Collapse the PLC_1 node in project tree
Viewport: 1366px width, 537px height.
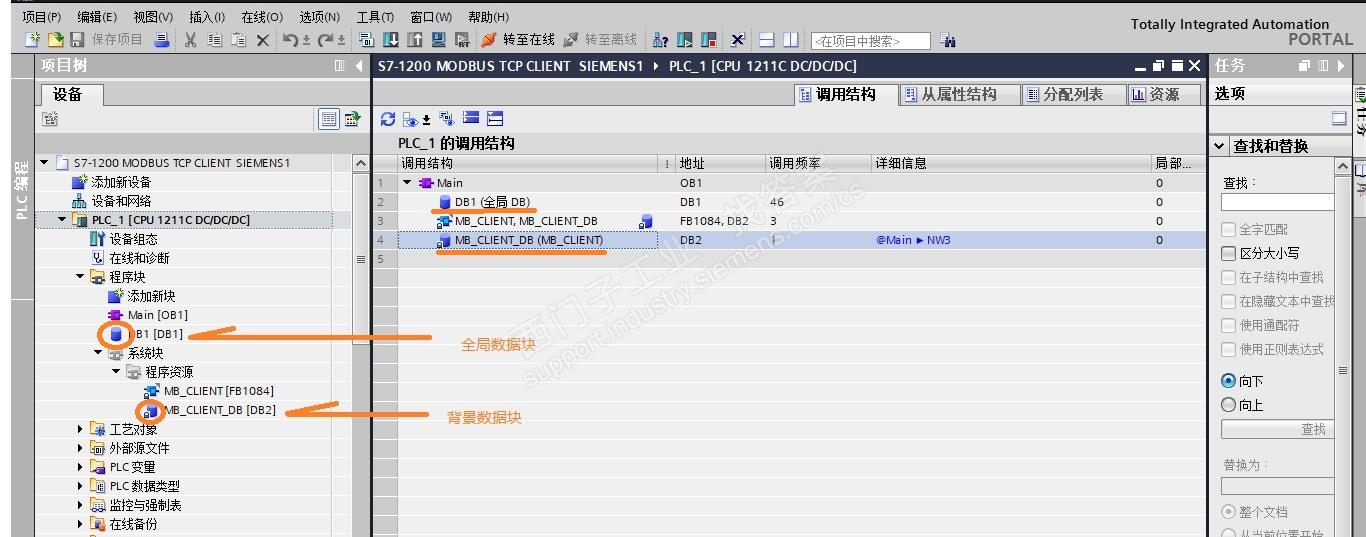(x=62, y=220)
